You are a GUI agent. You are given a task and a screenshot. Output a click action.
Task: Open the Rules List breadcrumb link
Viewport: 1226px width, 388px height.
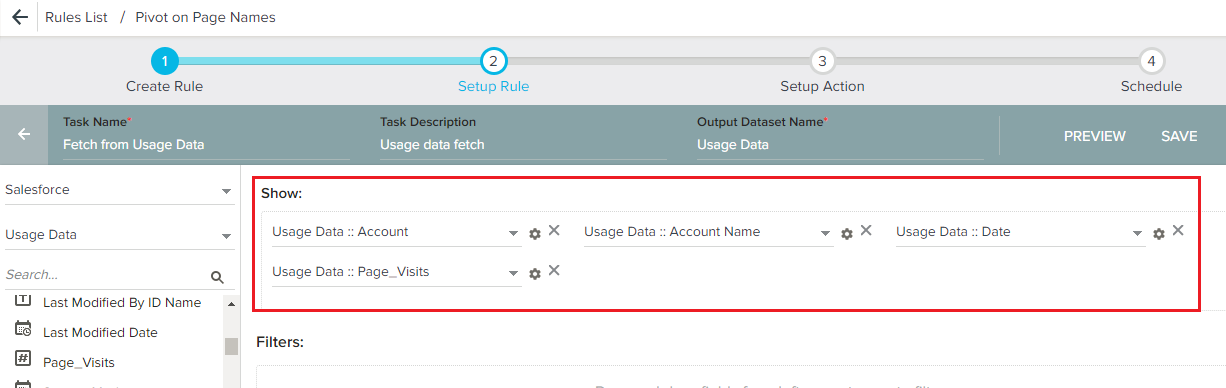point(76,17)
